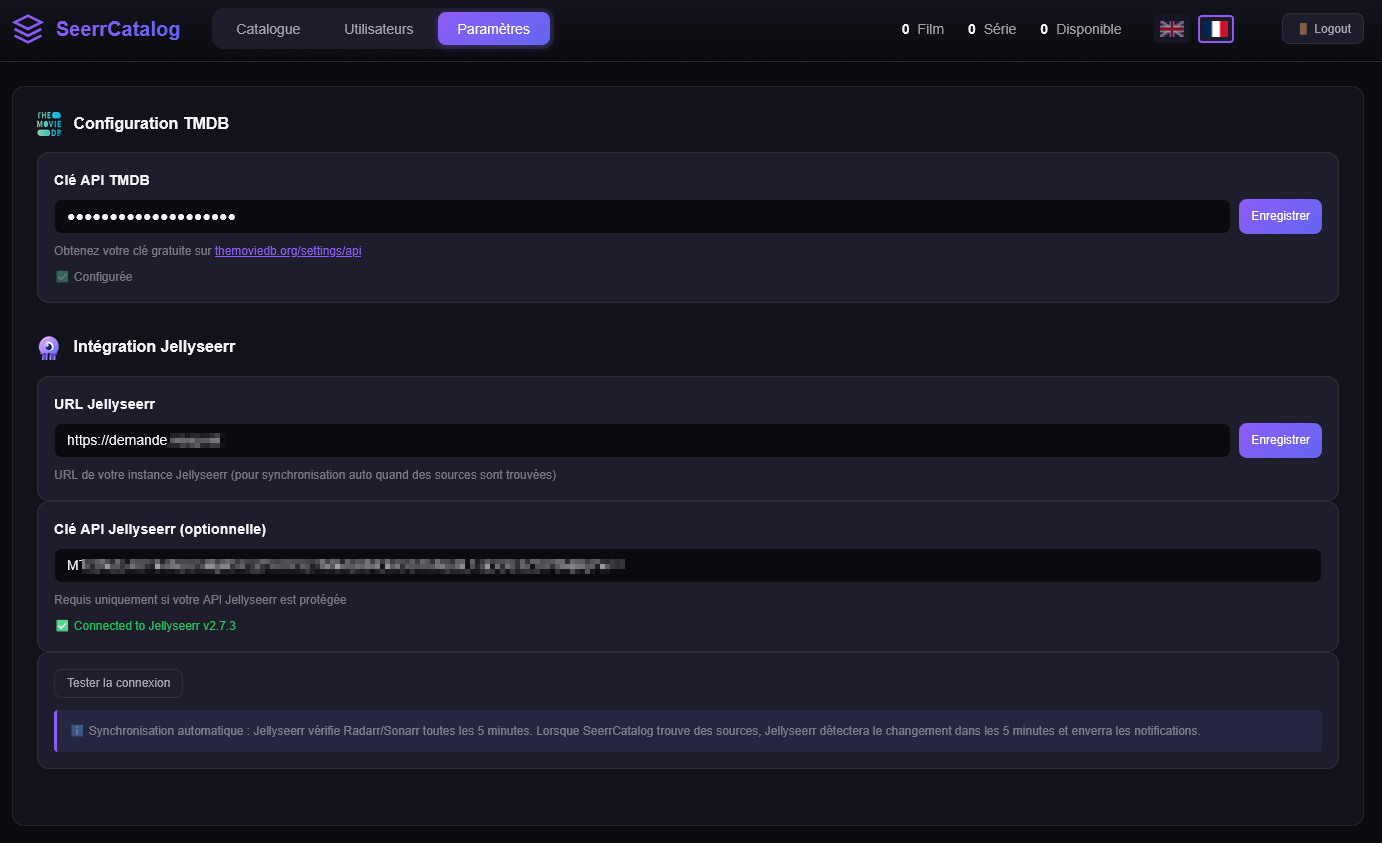The height and width of the screenshot is (843, 1382).
Task: Open the themoviedb.org/settings/api link
Action: coord(288,251)
